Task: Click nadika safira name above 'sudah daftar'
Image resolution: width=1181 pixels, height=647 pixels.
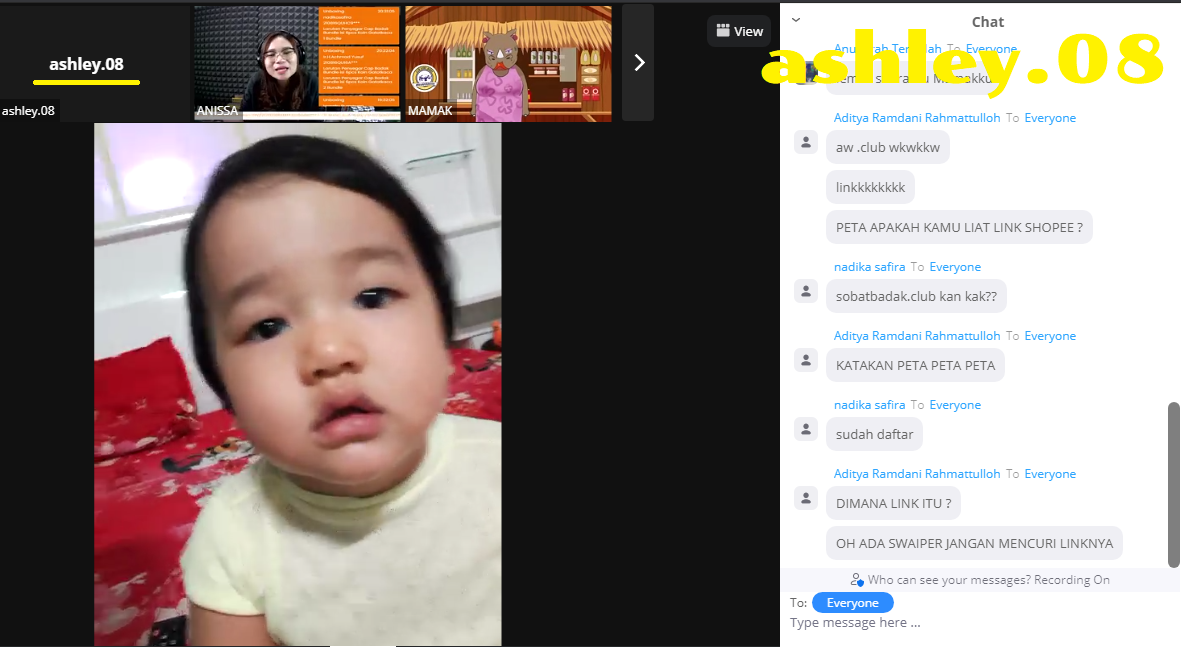Action: click(869, 405)
